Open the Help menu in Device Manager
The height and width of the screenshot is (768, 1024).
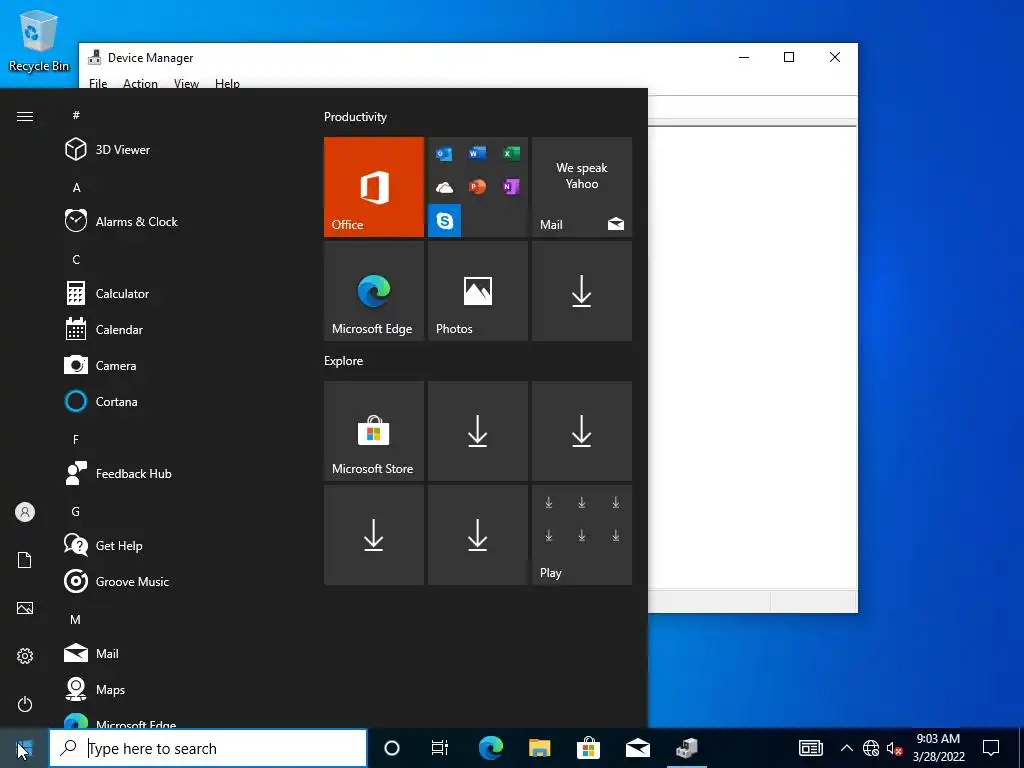[227, 83]
